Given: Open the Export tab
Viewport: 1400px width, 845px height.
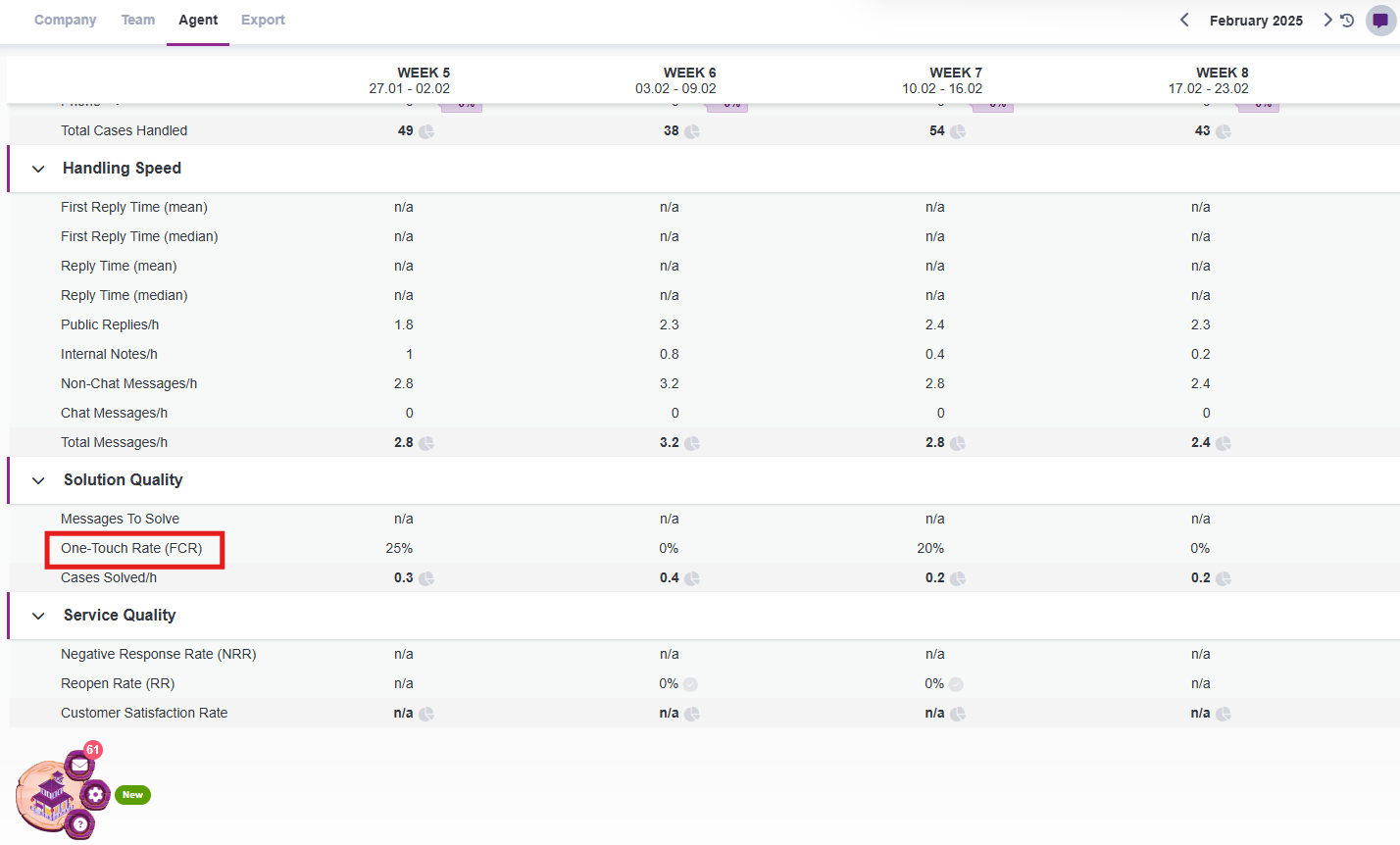Looking at the screenshot, I should click(x=263, y=20).
